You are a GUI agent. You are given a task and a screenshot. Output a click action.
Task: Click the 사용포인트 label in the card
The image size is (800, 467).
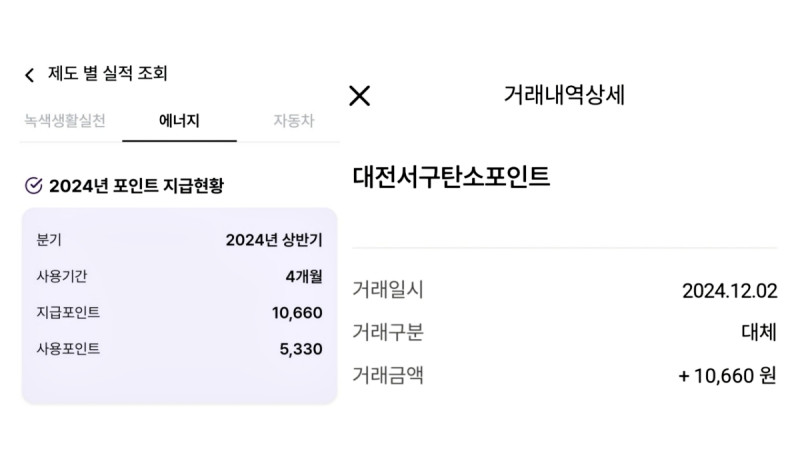[x=68, y=349]
